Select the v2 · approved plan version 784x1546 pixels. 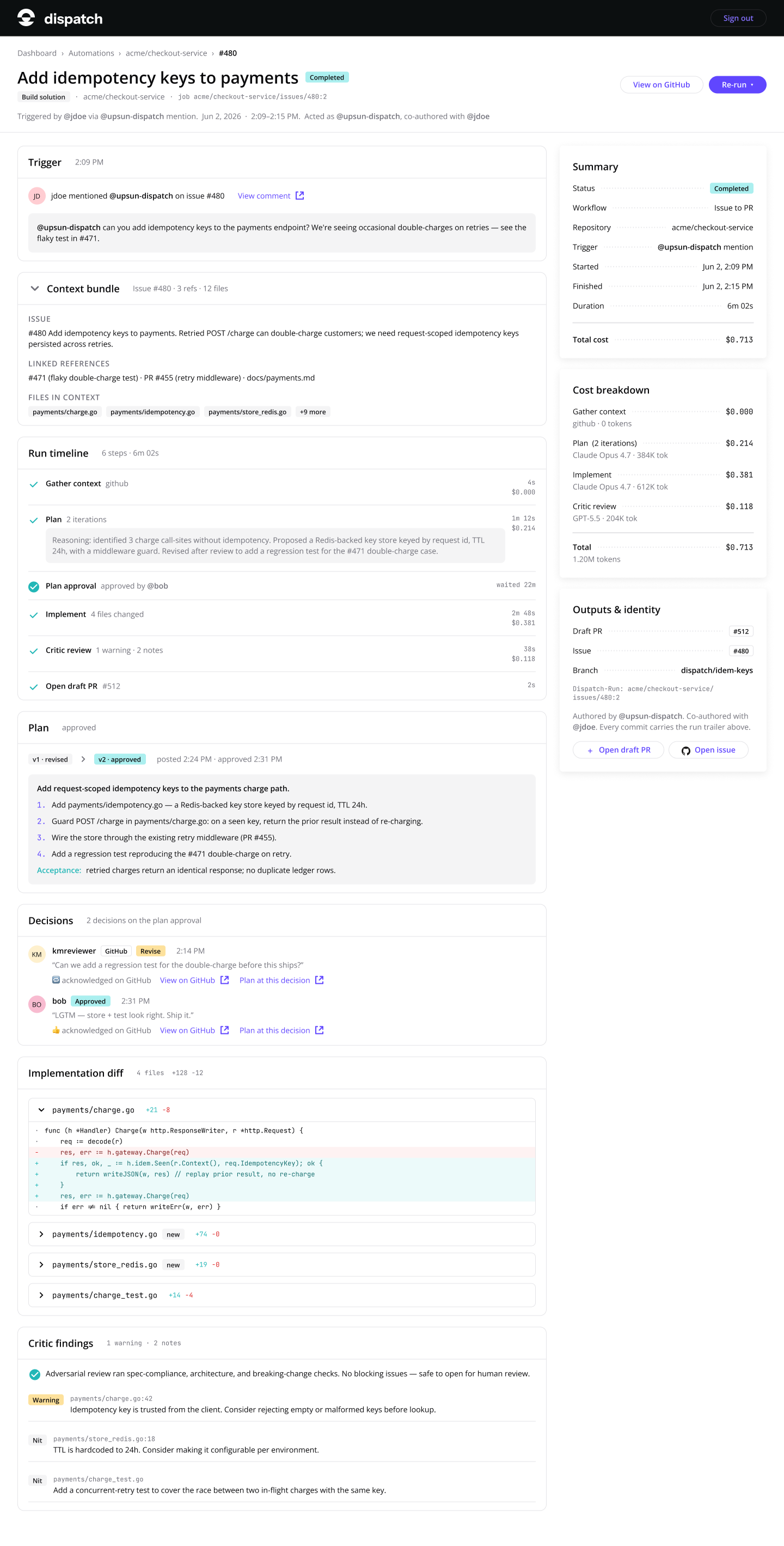pos(120,759)
